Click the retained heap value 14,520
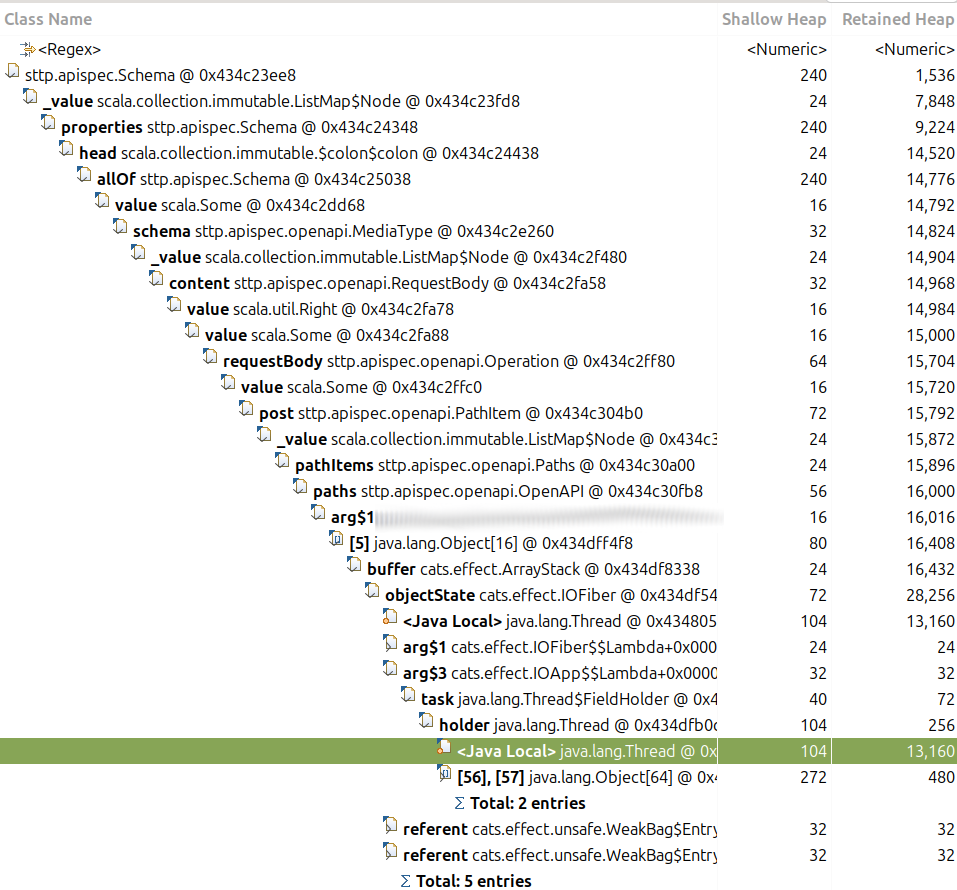 coord(930,153)
